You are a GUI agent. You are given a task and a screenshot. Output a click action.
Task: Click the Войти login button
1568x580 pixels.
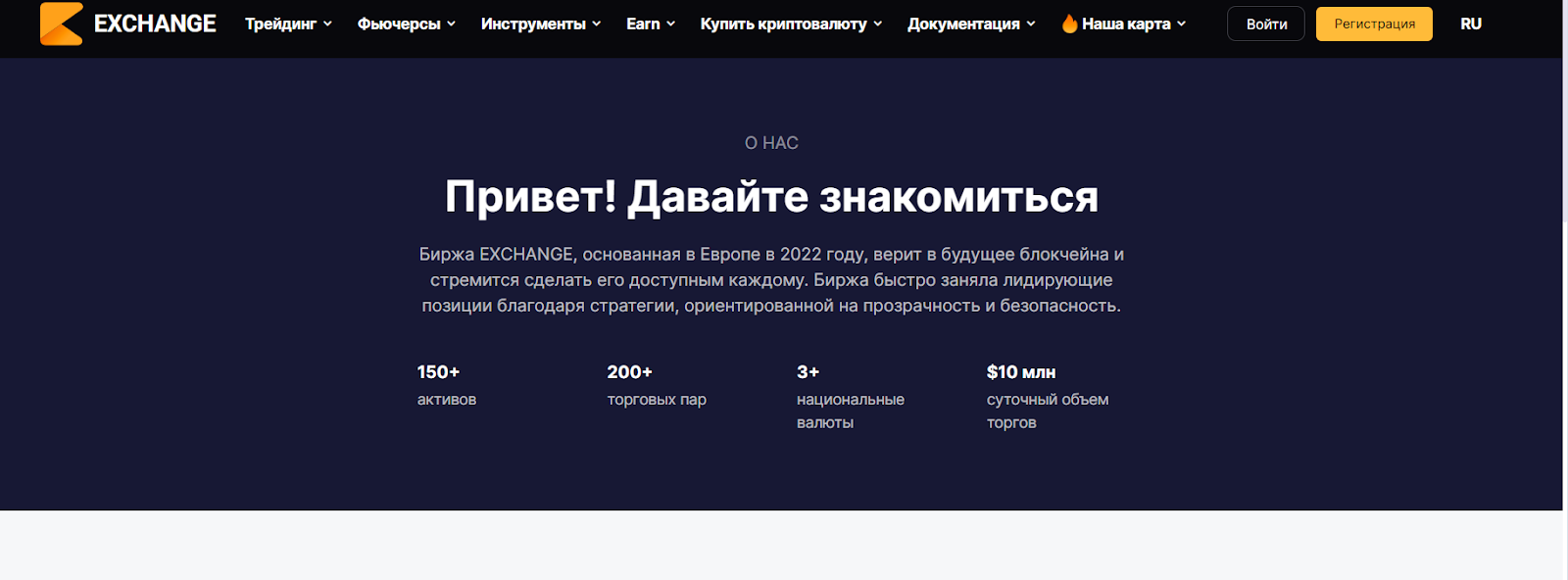click(1266, 24)
